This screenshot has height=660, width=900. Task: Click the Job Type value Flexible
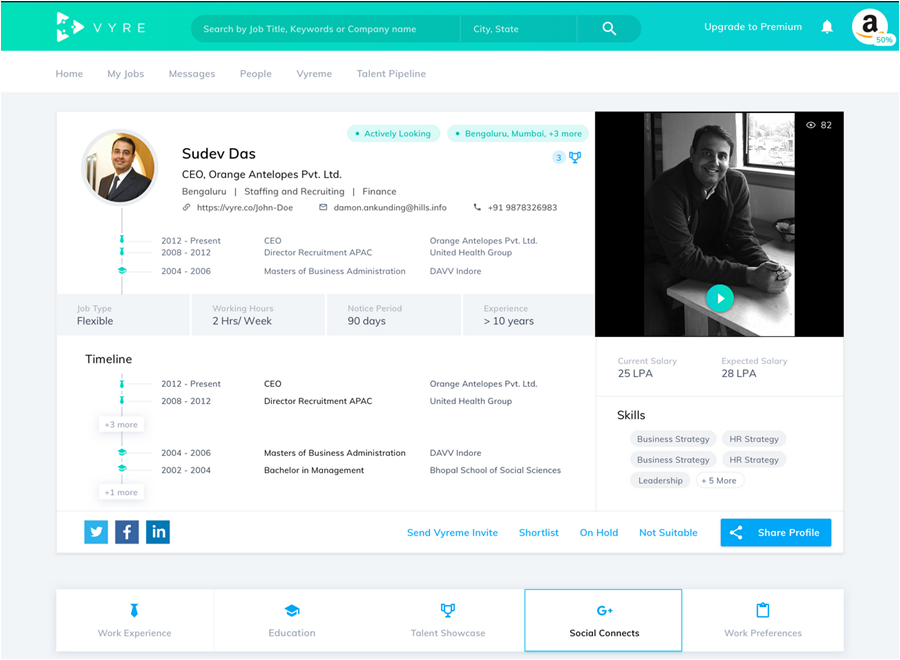point(95,321)
